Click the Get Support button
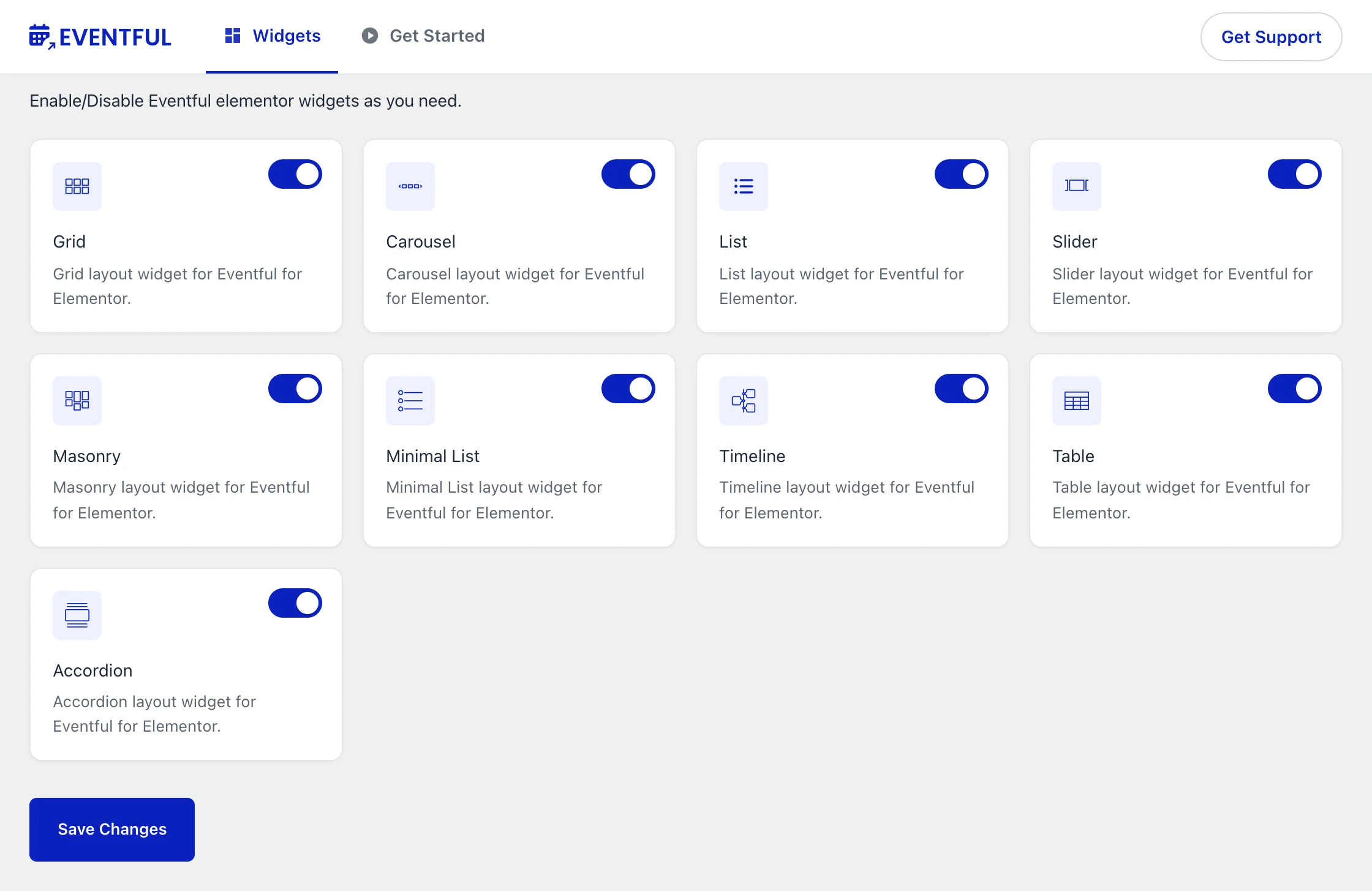Image resolution: width=1372 pixels, height=891 pixels. (1271, 37)
